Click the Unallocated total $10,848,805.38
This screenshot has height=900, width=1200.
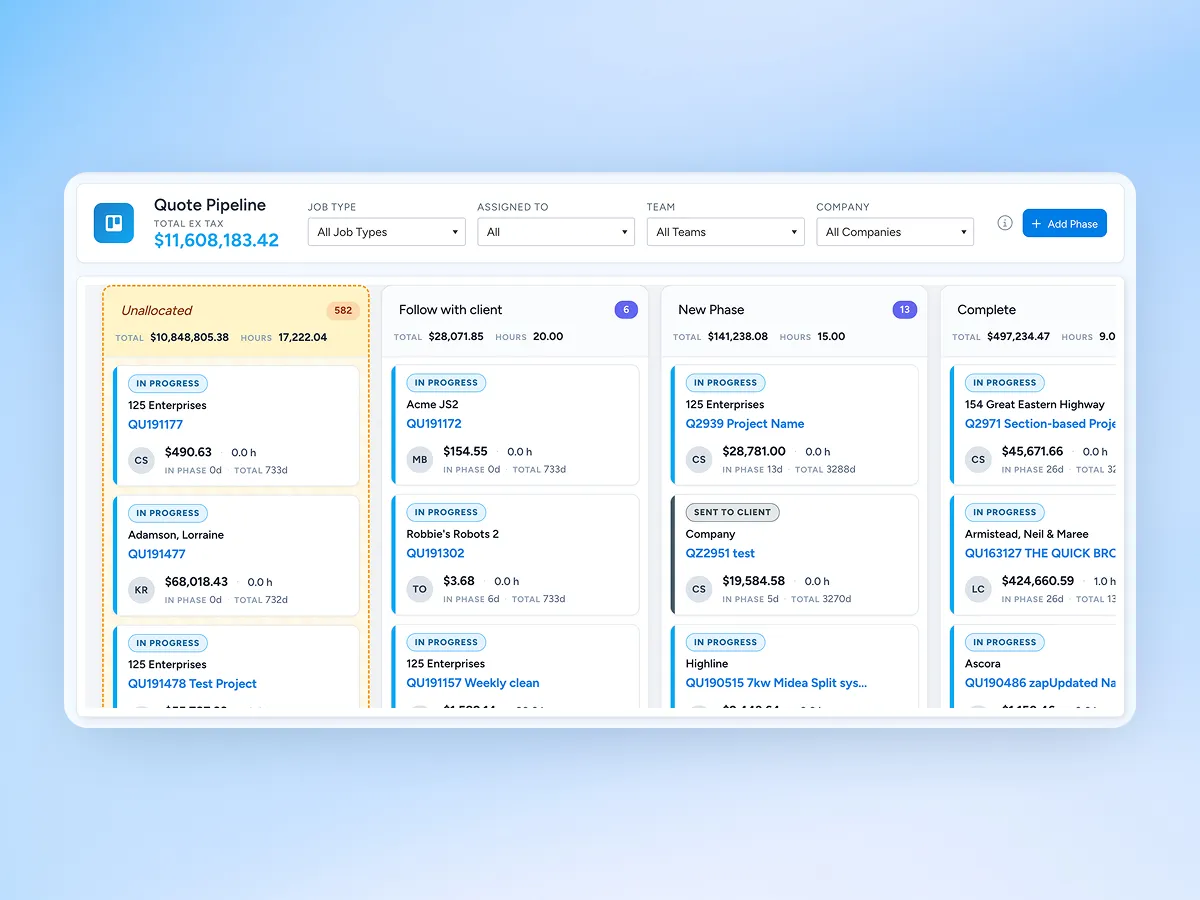tap(189, 338)
